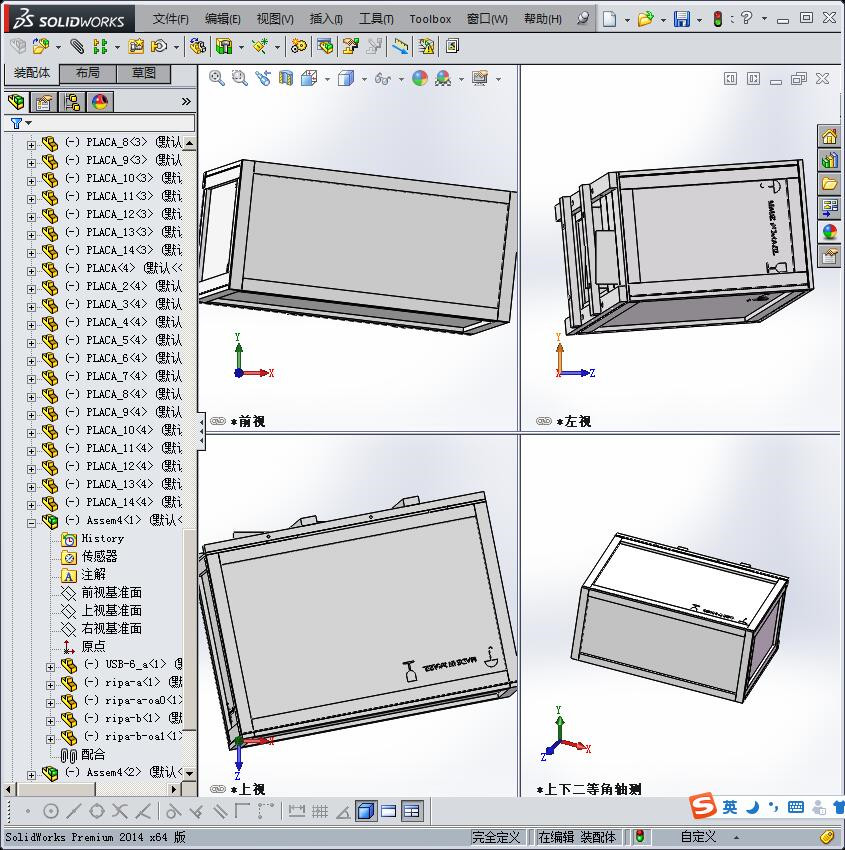The image size is (845, 850).
Task: Click the tag icon in status bar
Action: (x=827, y=836)
